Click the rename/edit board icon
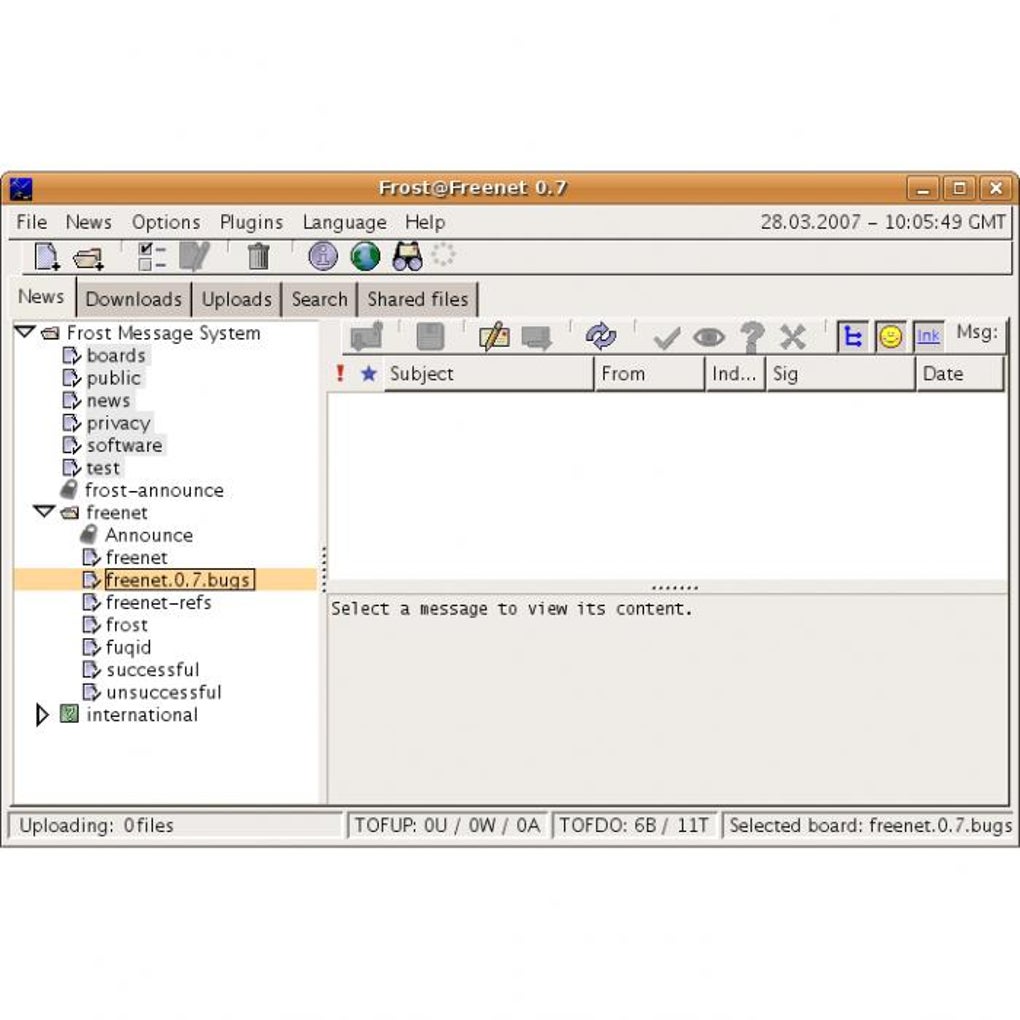This screenshot has width=1020, height=1020. (x=194, y=256)
